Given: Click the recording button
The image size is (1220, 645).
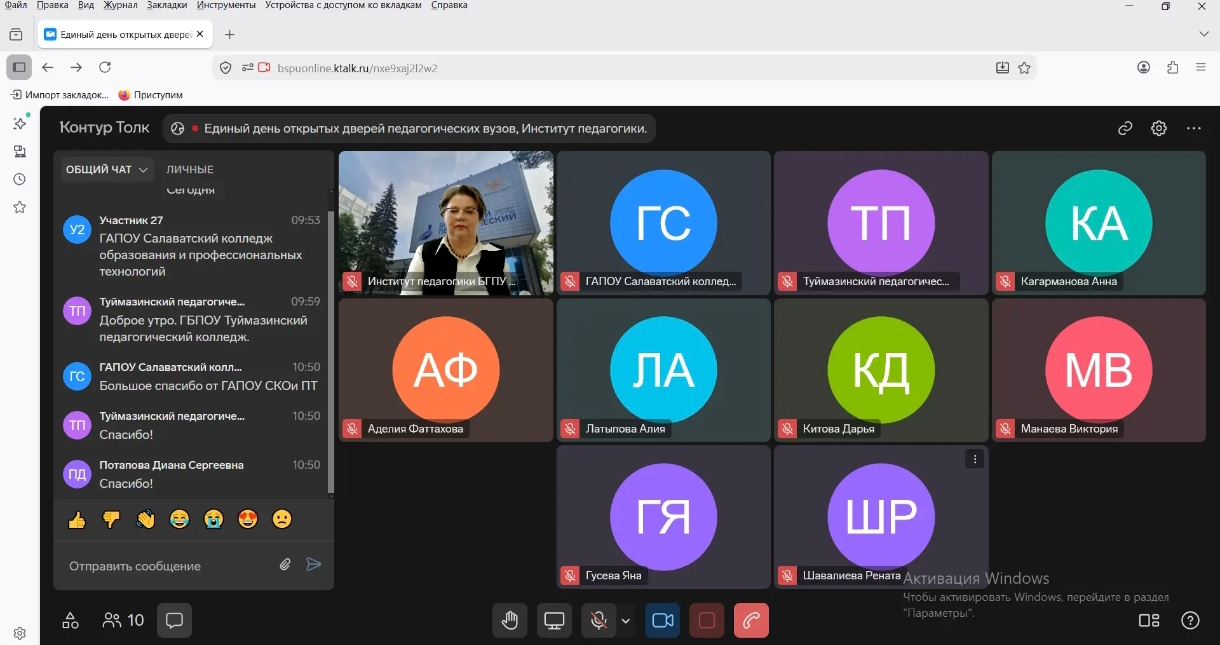Looking at the screenshot, I should tap(707, 620).
